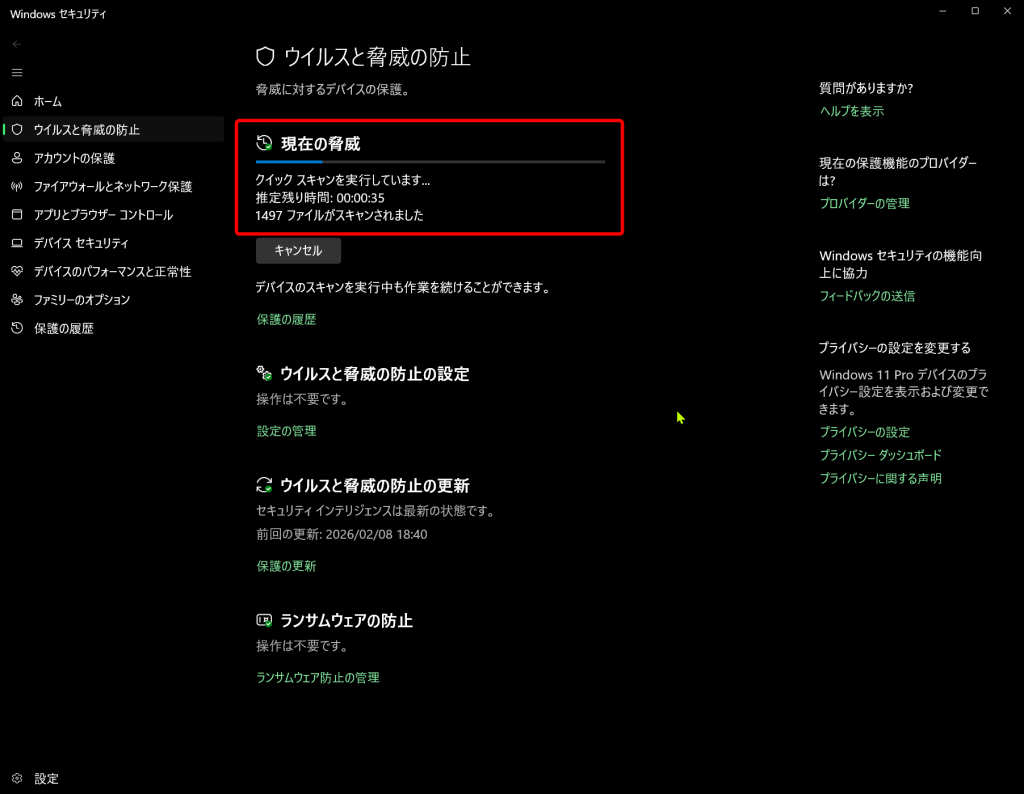Go back using the back arrow
Viewport: 1024px width, 794px height.
16,44
